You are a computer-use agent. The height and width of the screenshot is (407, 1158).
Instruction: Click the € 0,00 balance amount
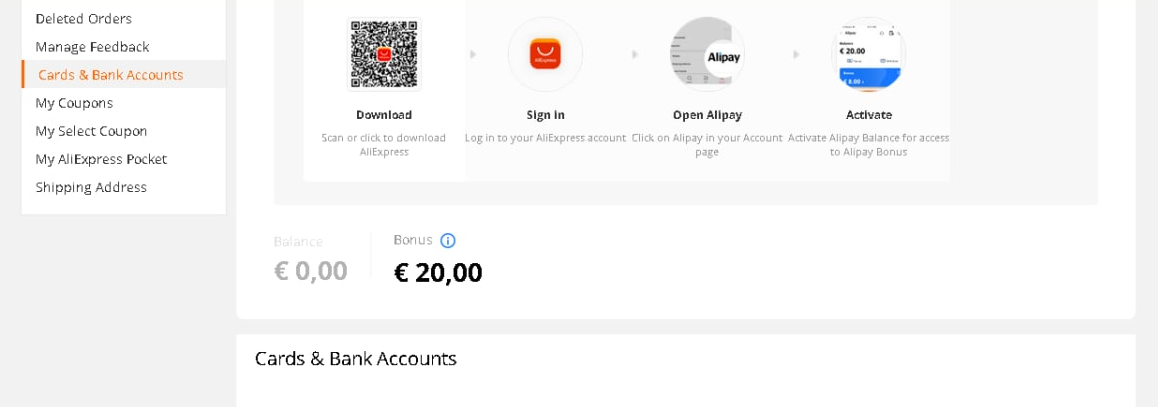[310, 271]
